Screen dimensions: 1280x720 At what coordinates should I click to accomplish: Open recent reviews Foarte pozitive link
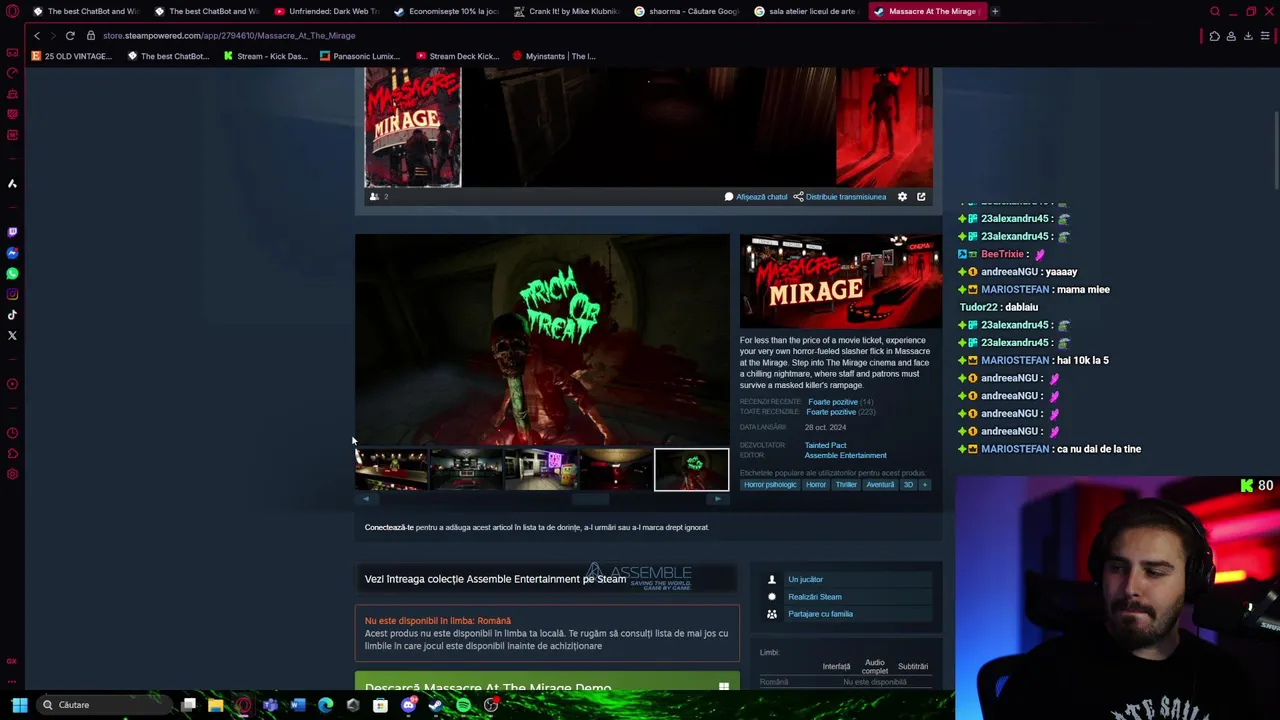832,402
